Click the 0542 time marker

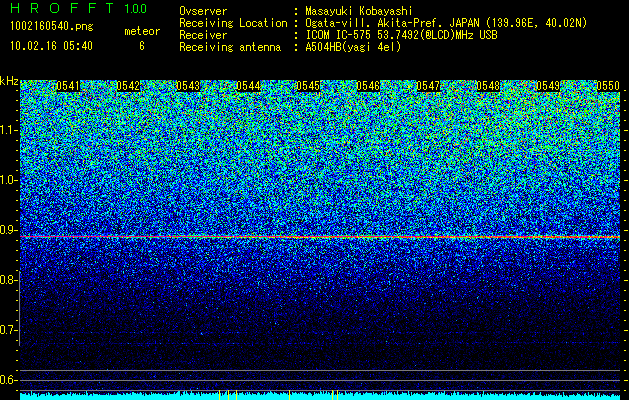128,86
